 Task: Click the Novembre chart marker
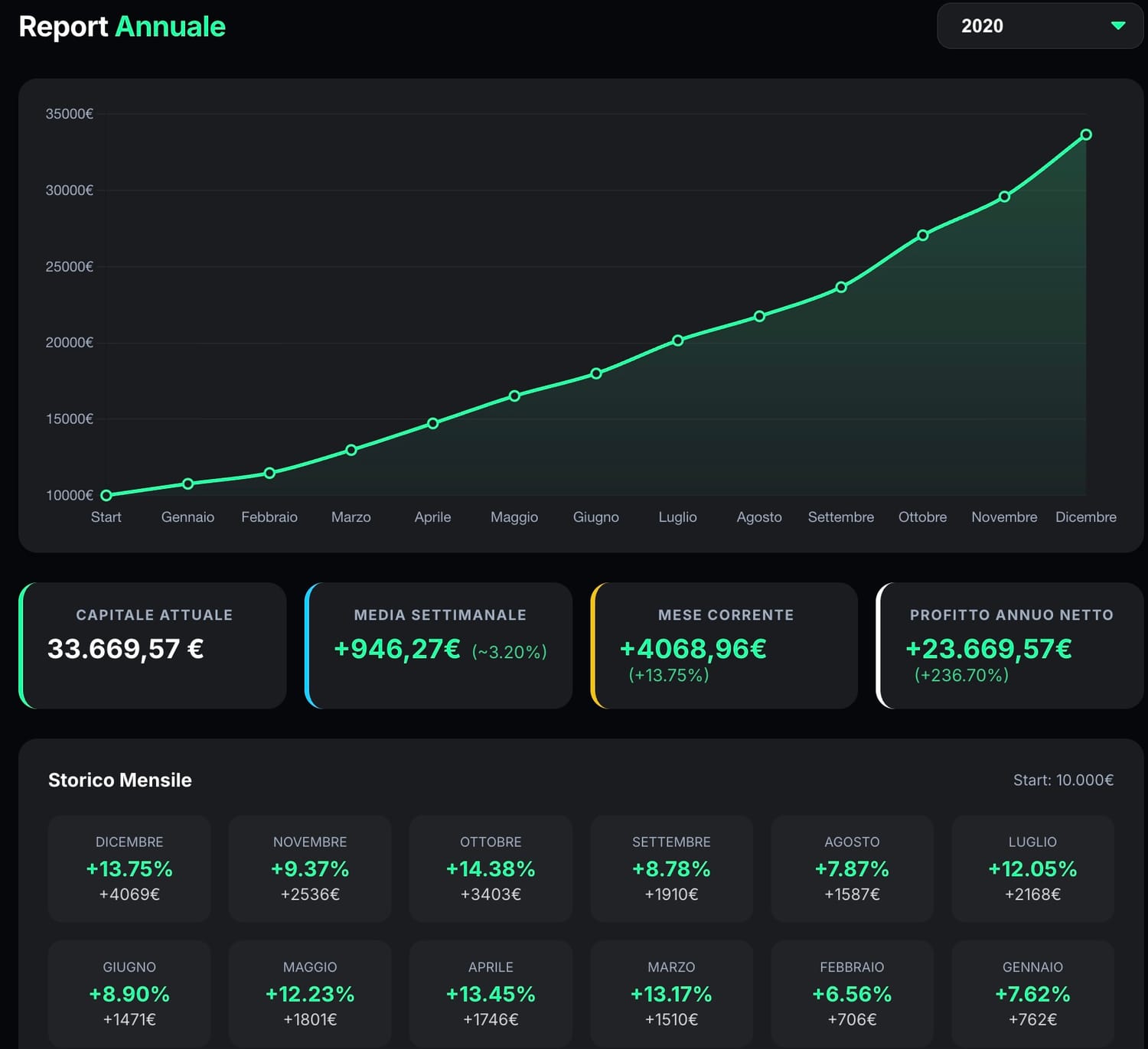pyautogui.click(x=1004, y=197)
